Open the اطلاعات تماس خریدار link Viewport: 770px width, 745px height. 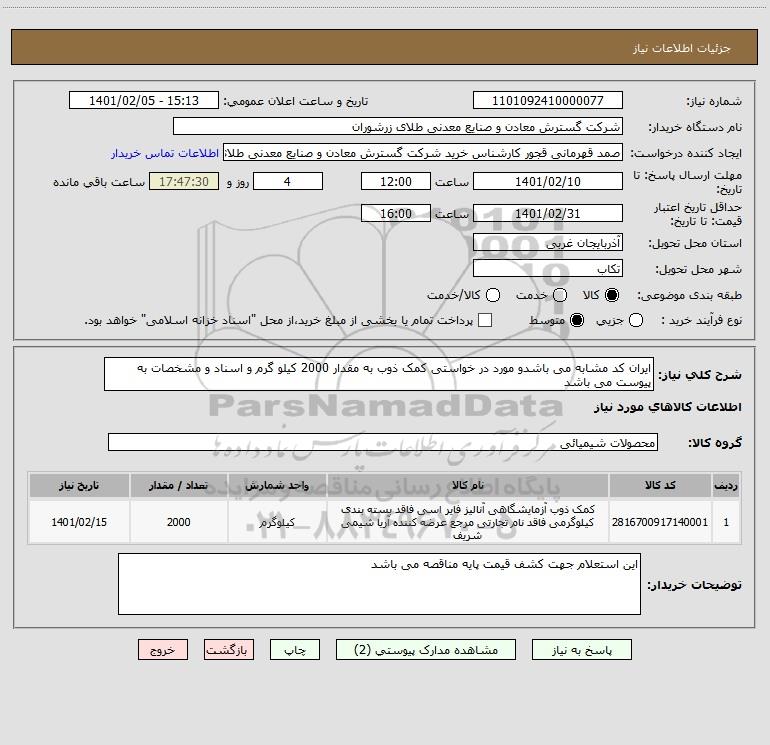tap(165, 153)
